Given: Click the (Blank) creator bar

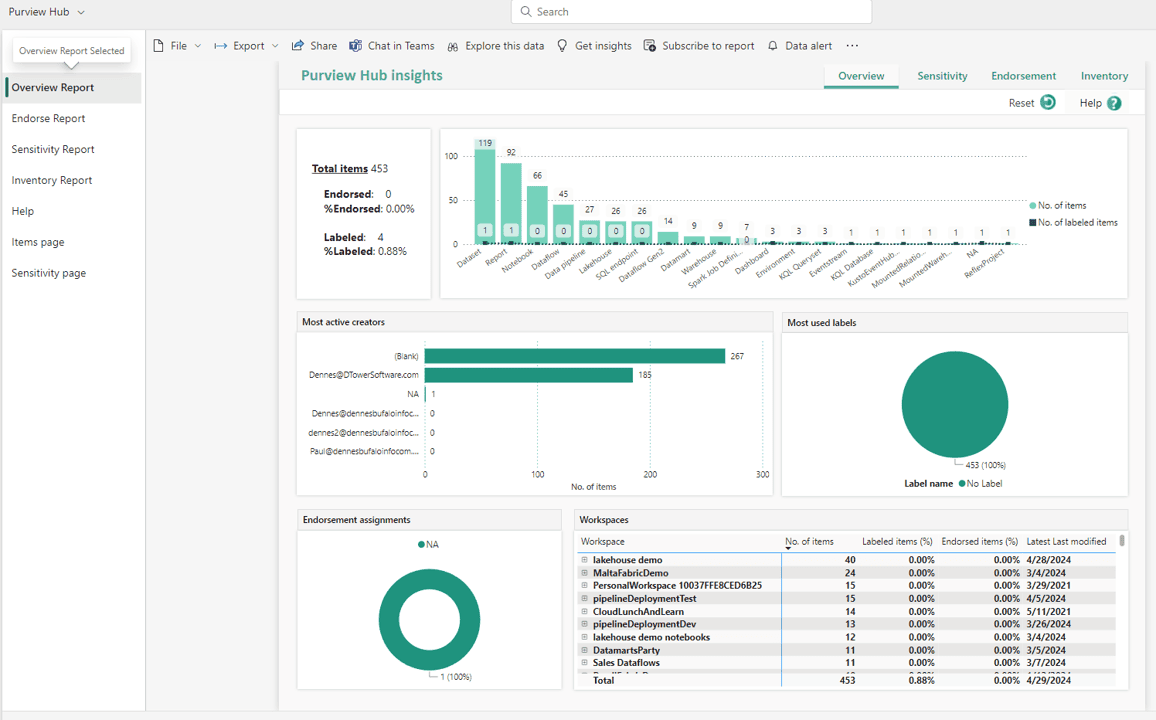Looking at the screenshot, I should pyautogui.click(x=575, y=356).
